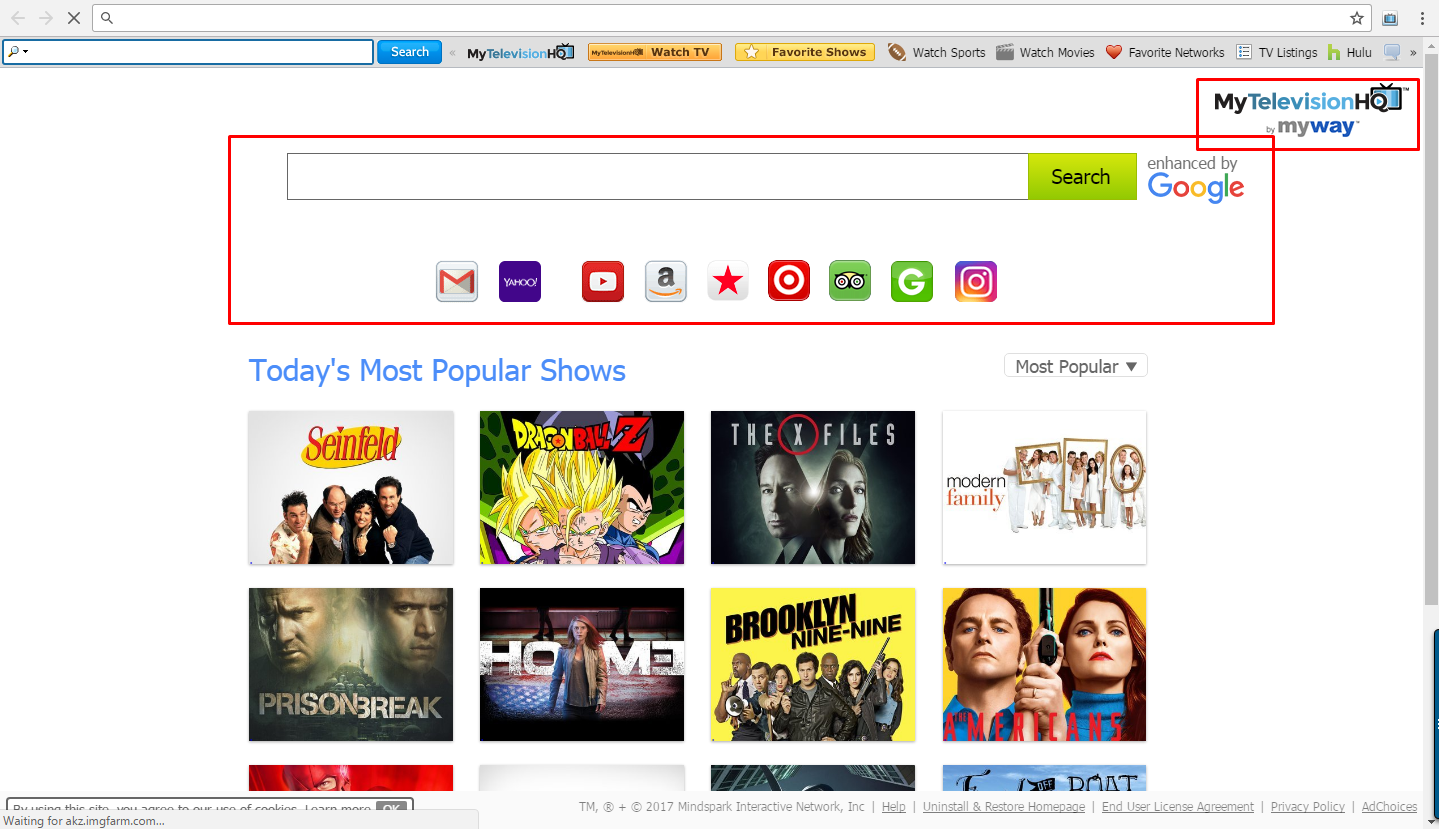Go back with the browser back arrow

(18, 18)
